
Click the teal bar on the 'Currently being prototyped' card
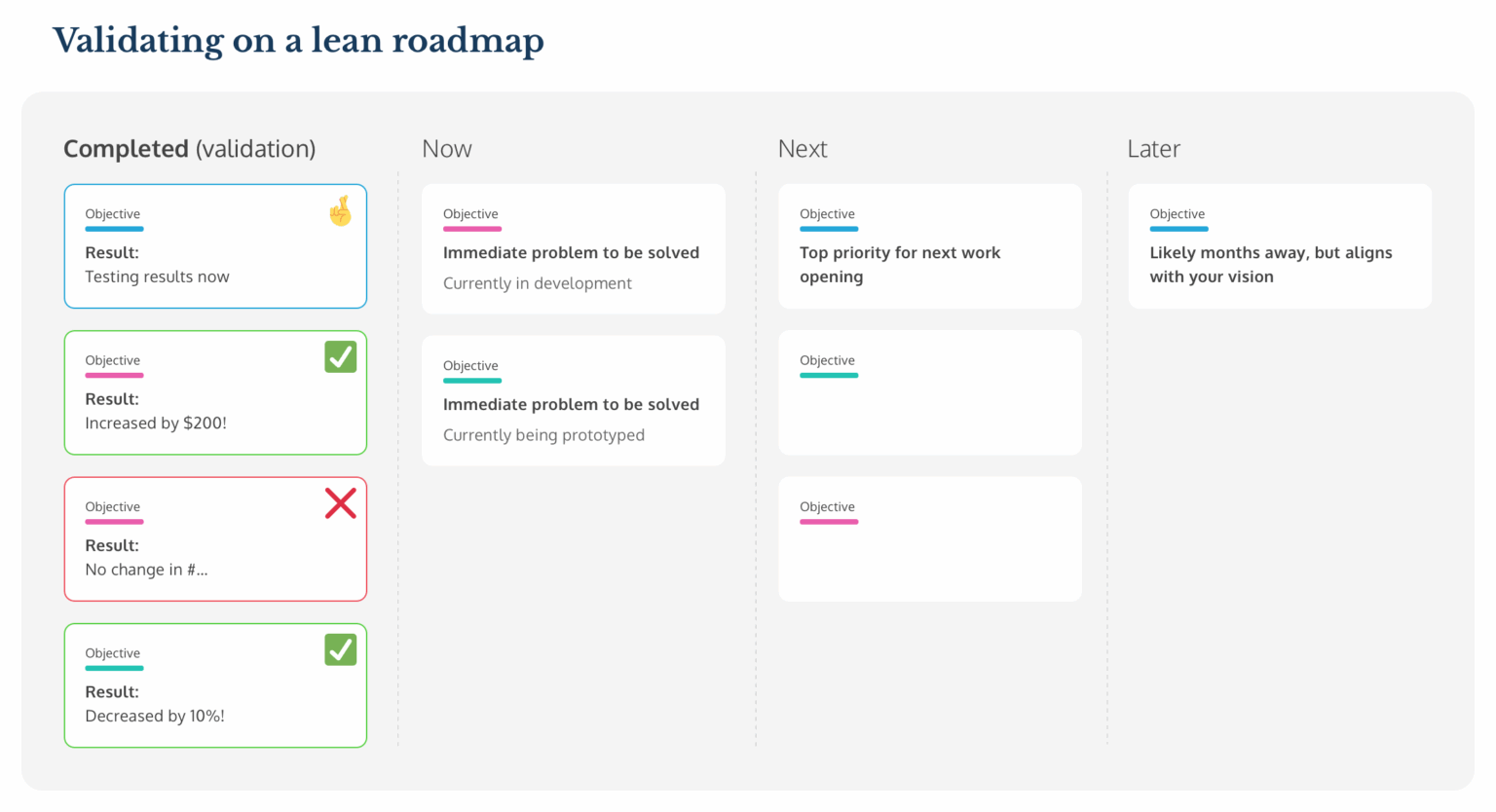tap(471, 380)
